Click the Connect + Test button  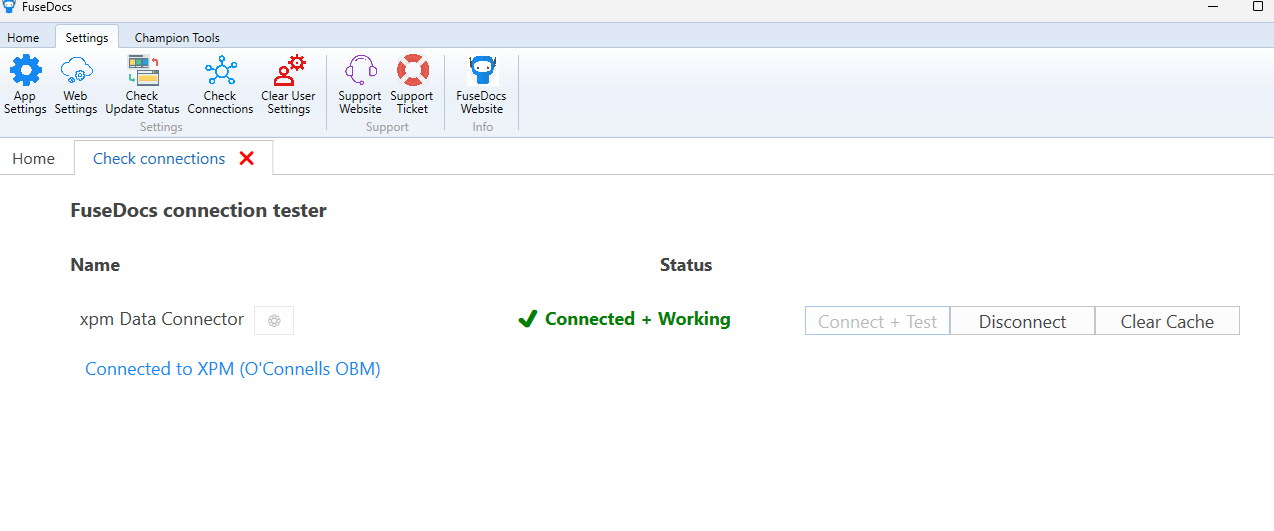877,321
